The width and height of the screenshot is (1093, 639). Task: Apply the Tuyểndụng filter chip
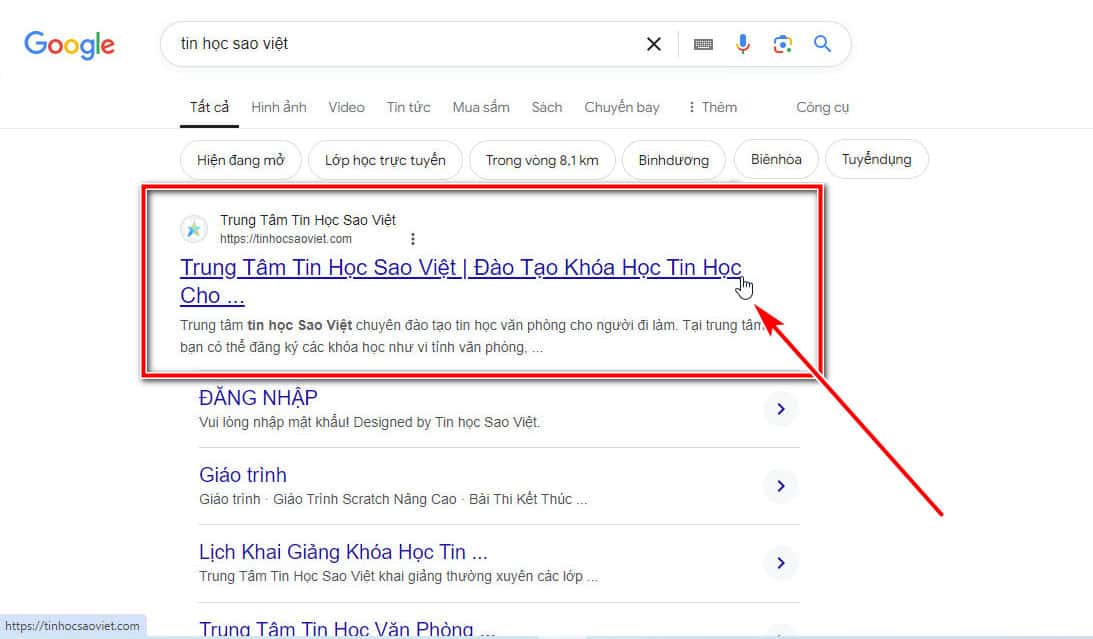pyautogui.click(x=876, y=160)
